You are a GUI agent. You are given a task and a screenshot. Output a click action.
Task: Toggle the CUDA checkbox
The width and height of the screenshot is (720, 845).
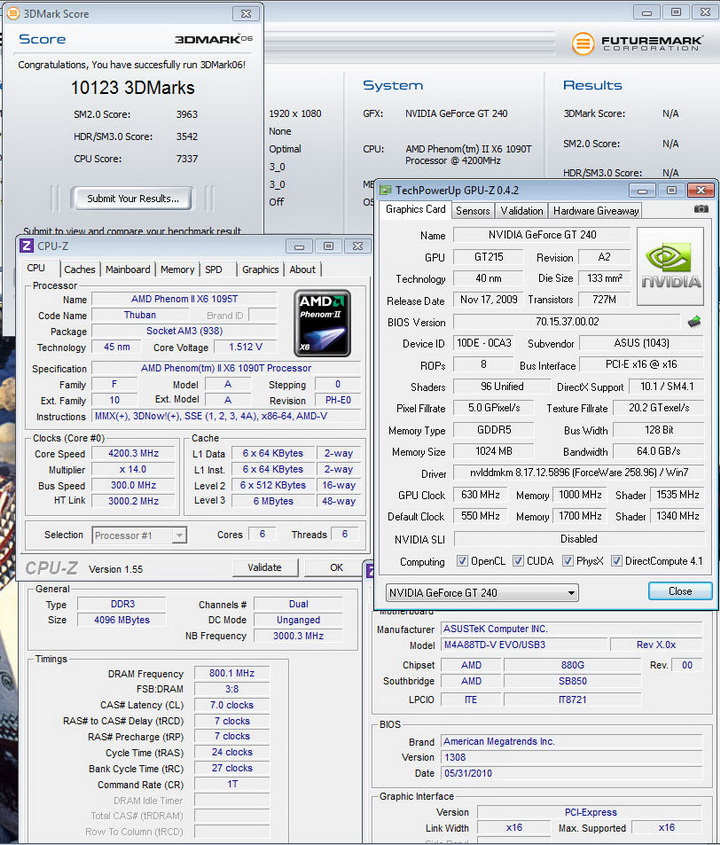tap(518, 561)
